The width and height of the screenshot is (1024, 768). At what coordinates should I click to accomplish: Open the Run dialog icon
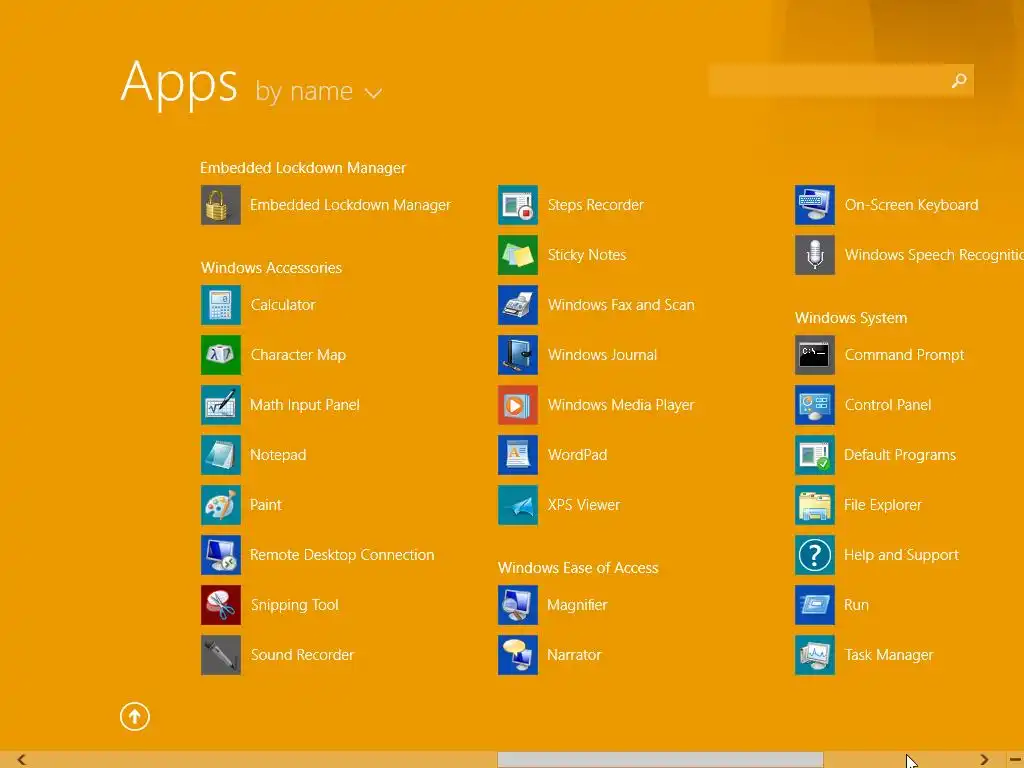coord(815,605)
